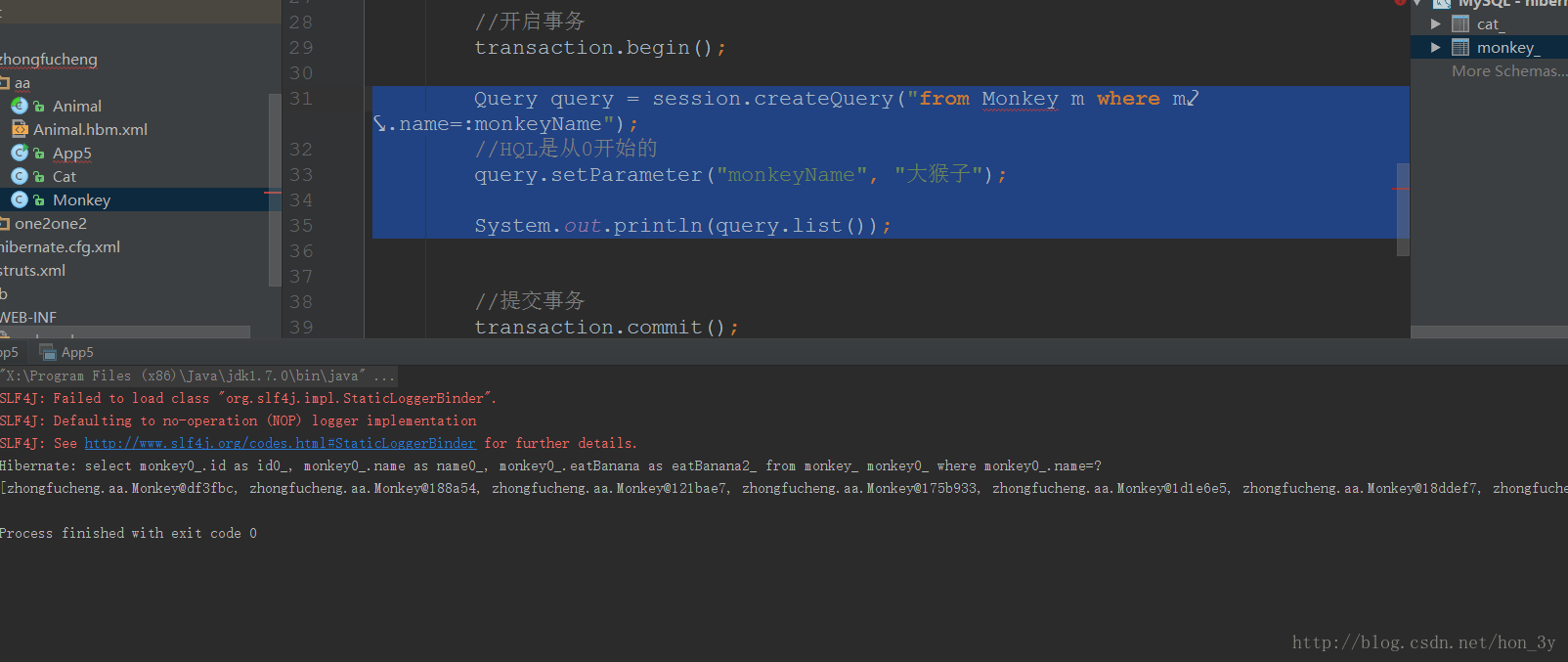The image size is (1568, 662).
Task: Open the slf4j.org codes.html link
Action: pyautogui.click(x=280, y=443)
